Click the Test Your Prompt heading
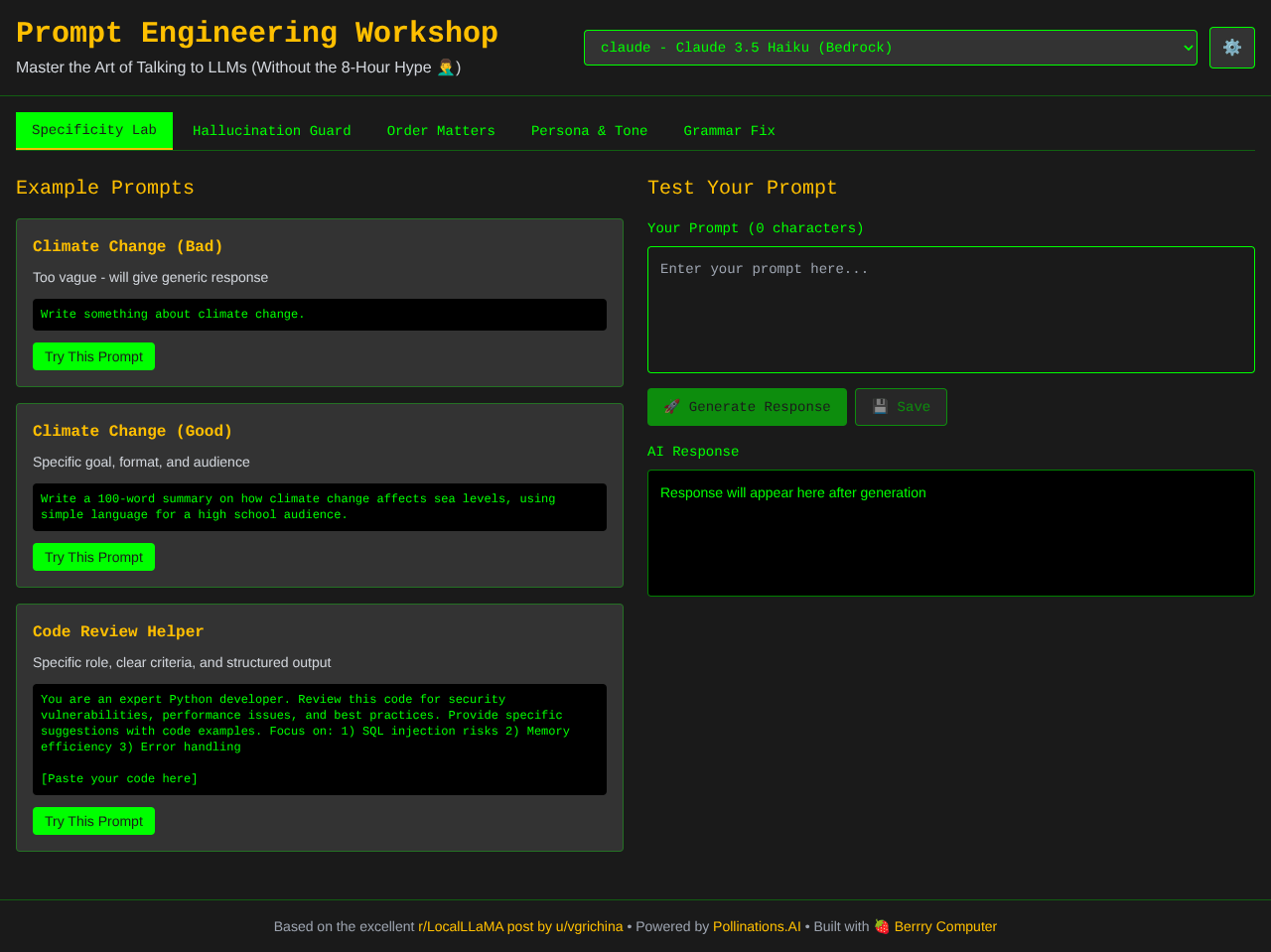This screenshot has height=952, width=1271. (743, 188)
